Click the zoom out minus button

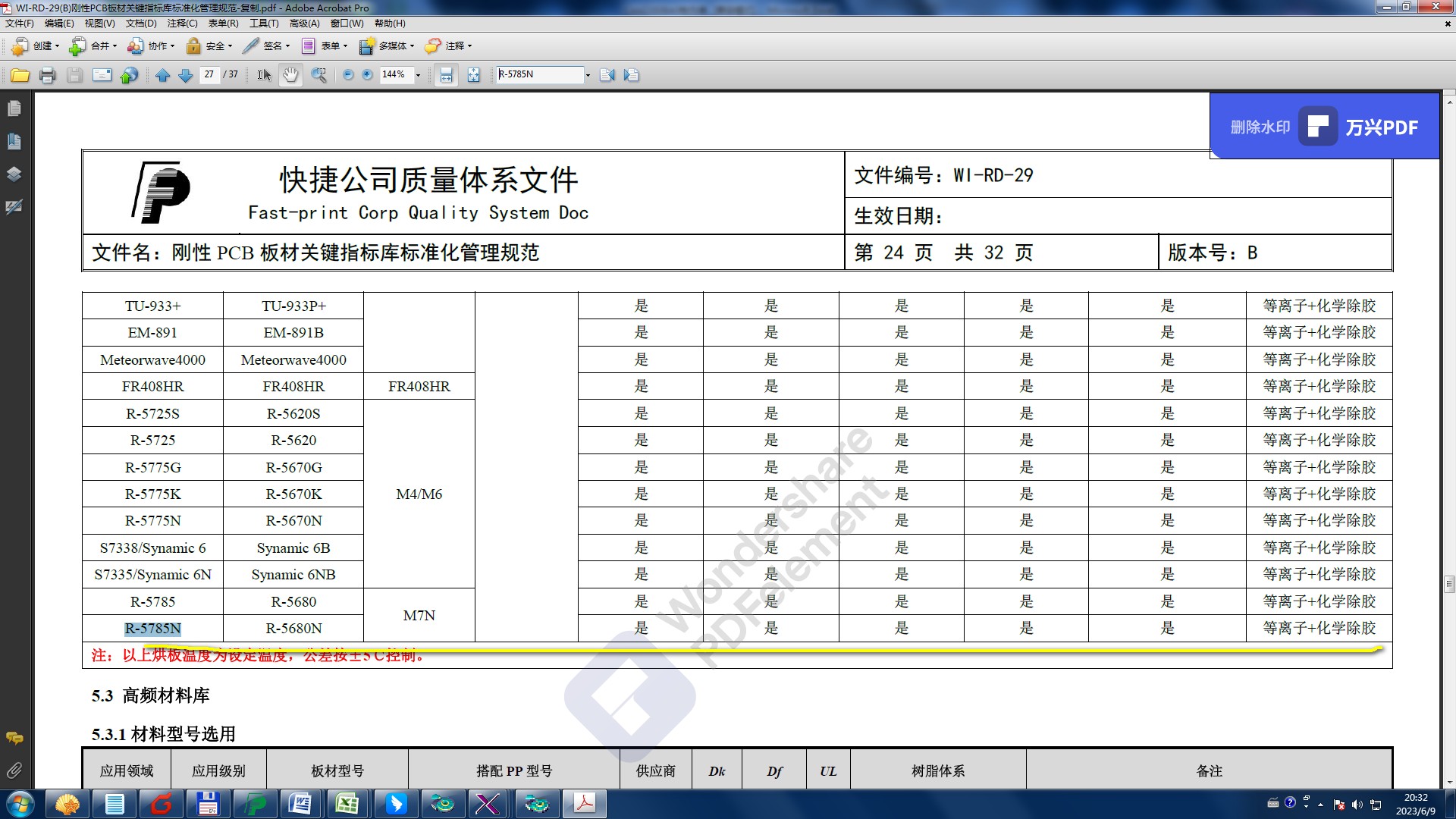(x=348, y=75)
